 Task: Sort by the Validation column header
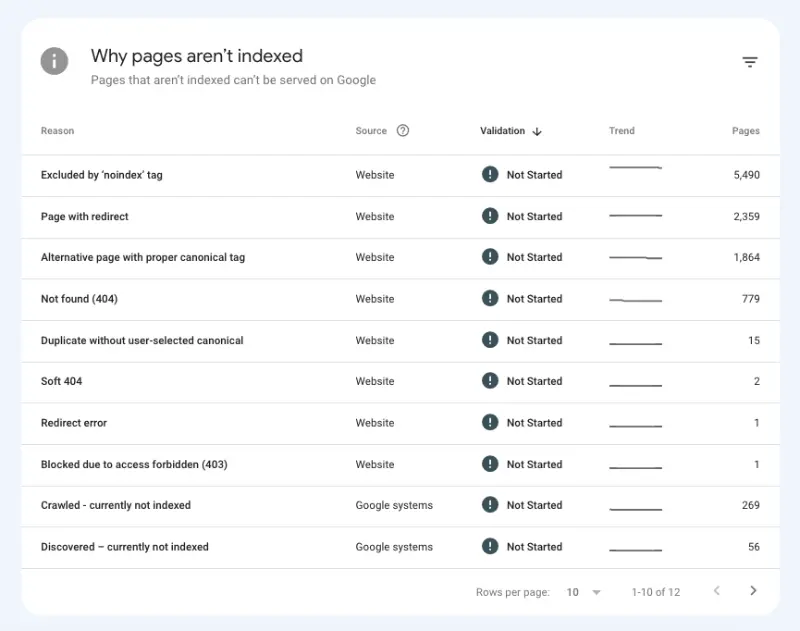[x=502, y=131]
